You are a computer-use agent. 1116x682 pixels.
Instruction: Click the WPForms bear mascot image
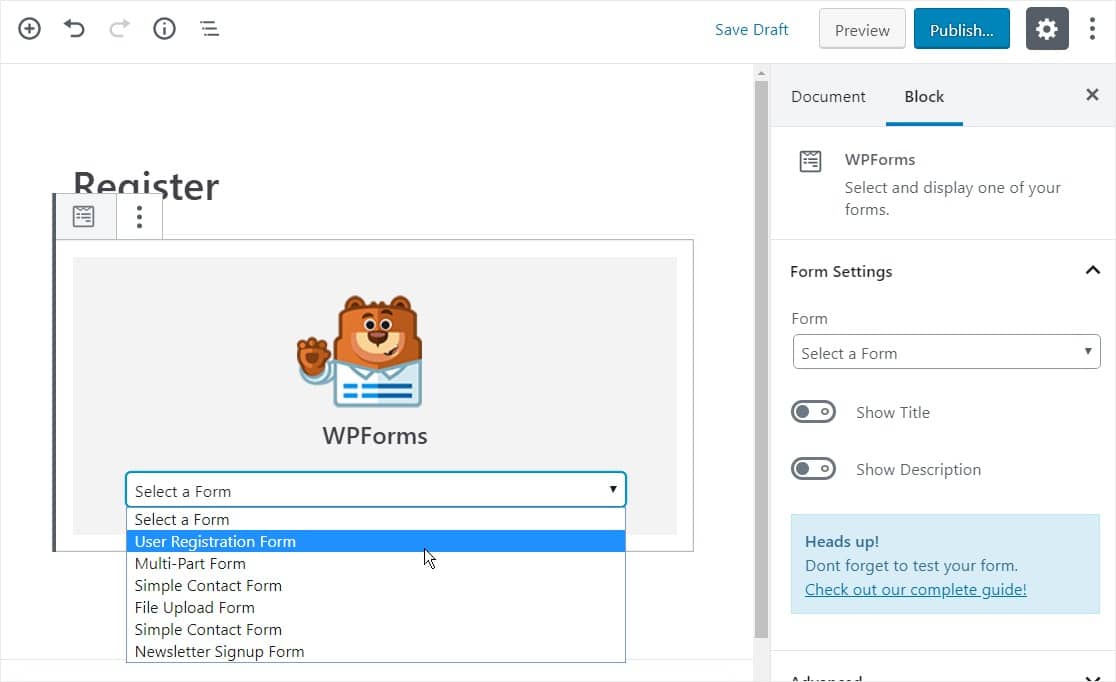tap(360, 350)
